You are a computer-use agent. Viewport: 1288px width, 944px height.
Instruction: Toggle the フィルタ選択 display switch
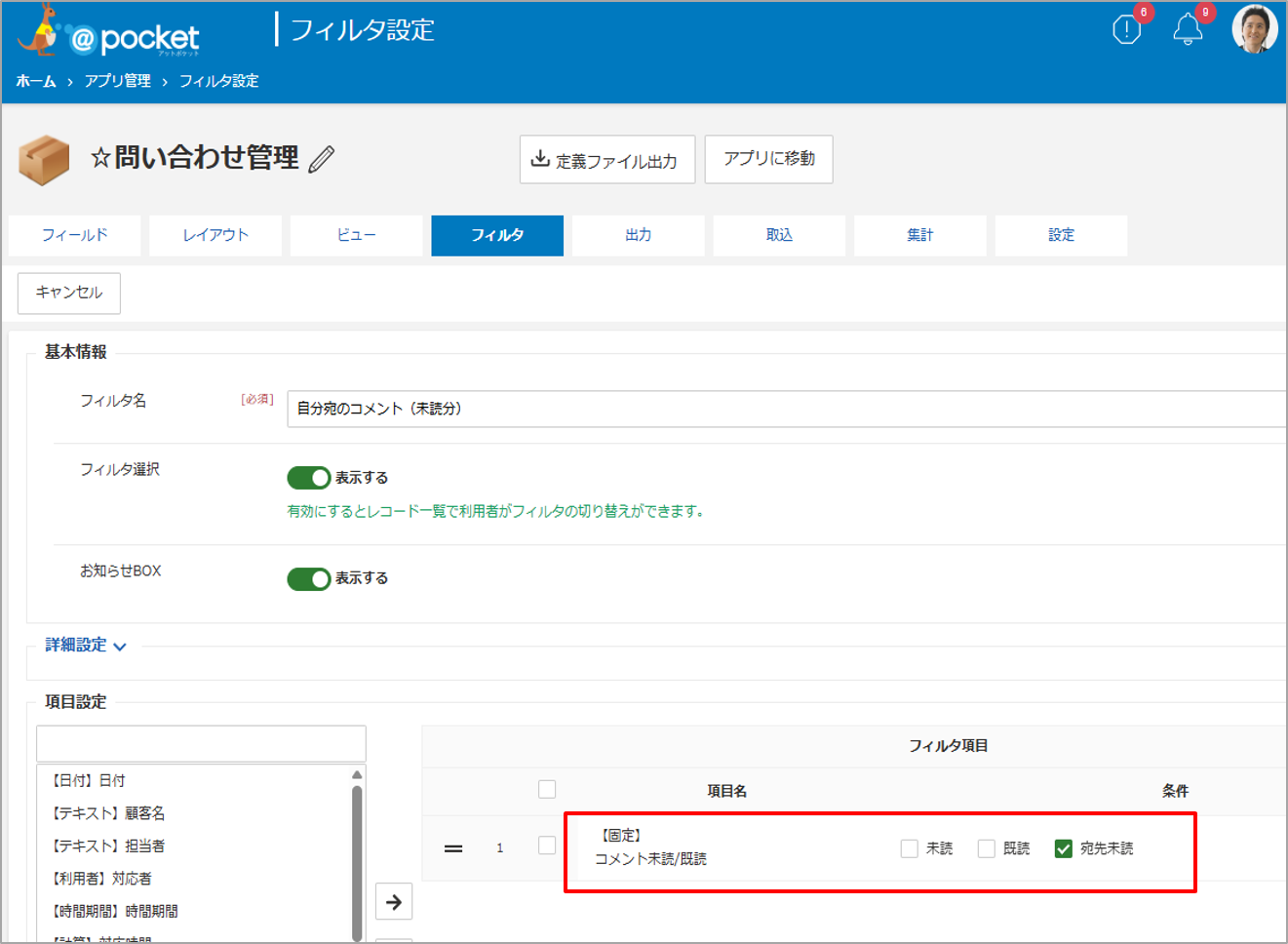tap(309, 478)
